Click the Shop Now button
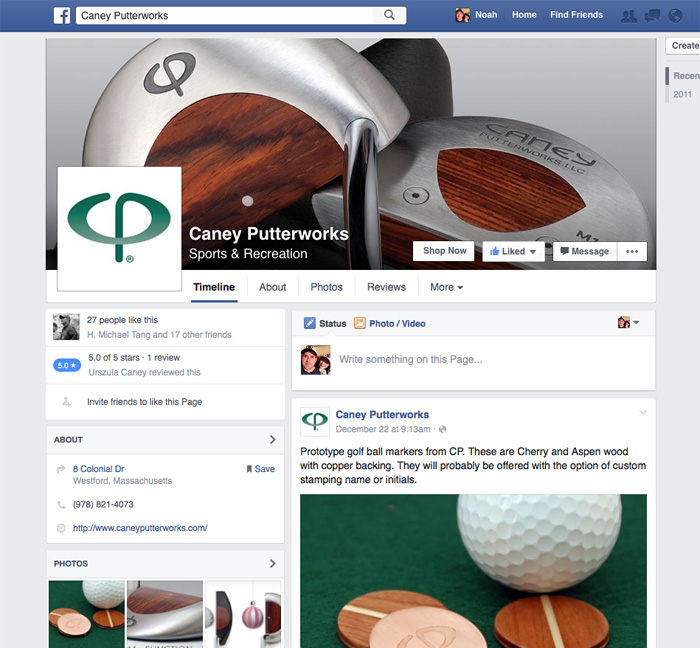 click(x=445, y=251)
